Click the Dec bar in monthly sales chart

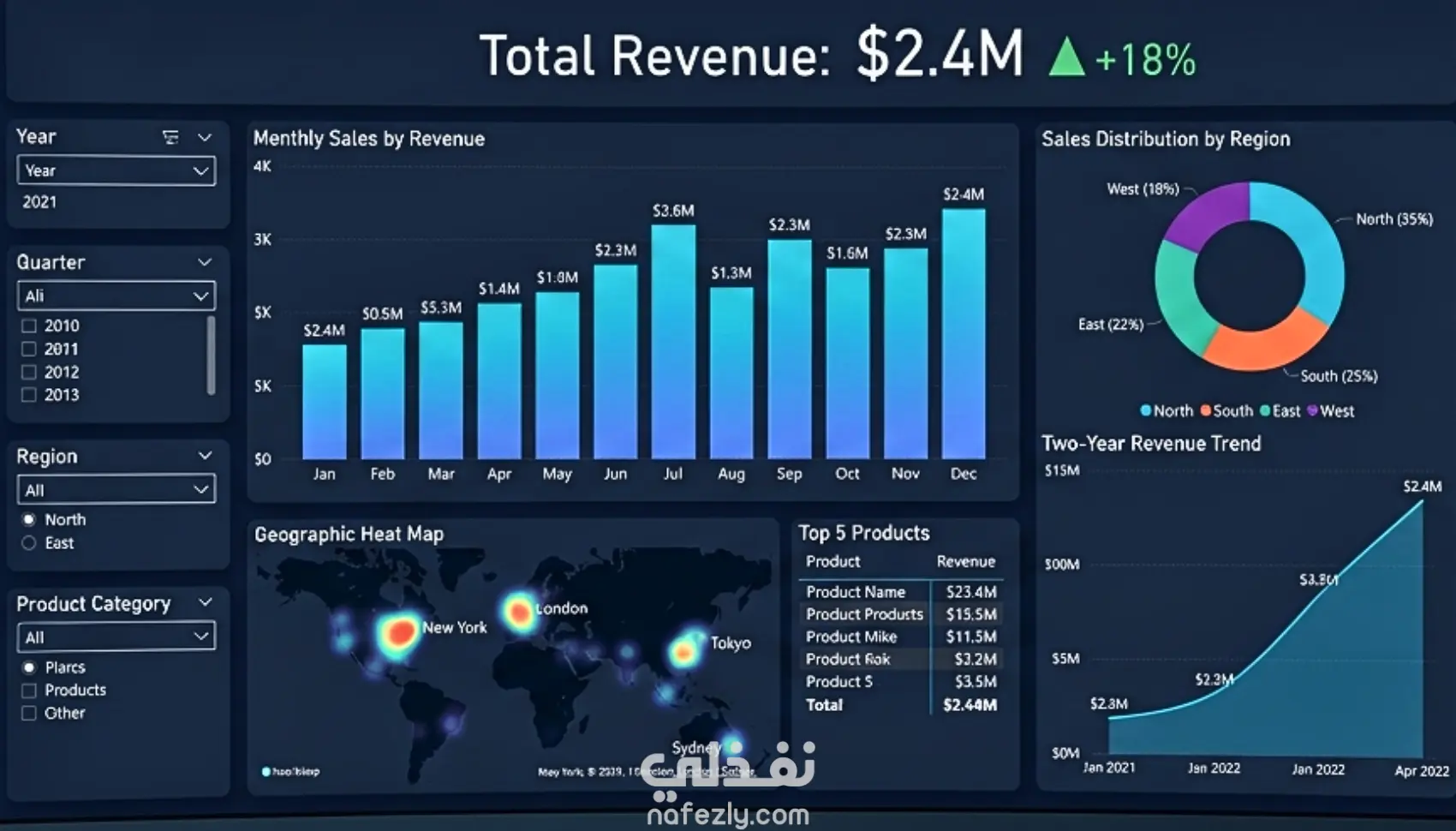point(964,333)
